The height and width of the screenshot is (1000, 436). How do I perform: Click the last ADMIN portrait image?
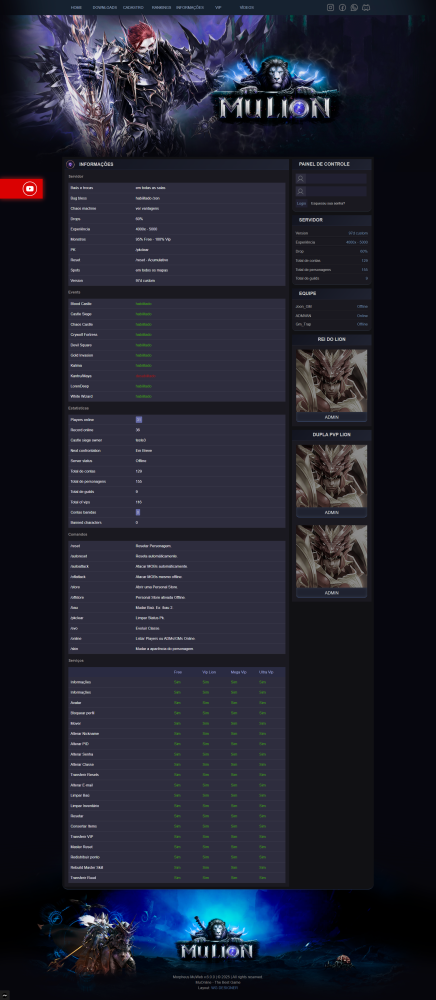pyautogui.click(x=331, y=556)
